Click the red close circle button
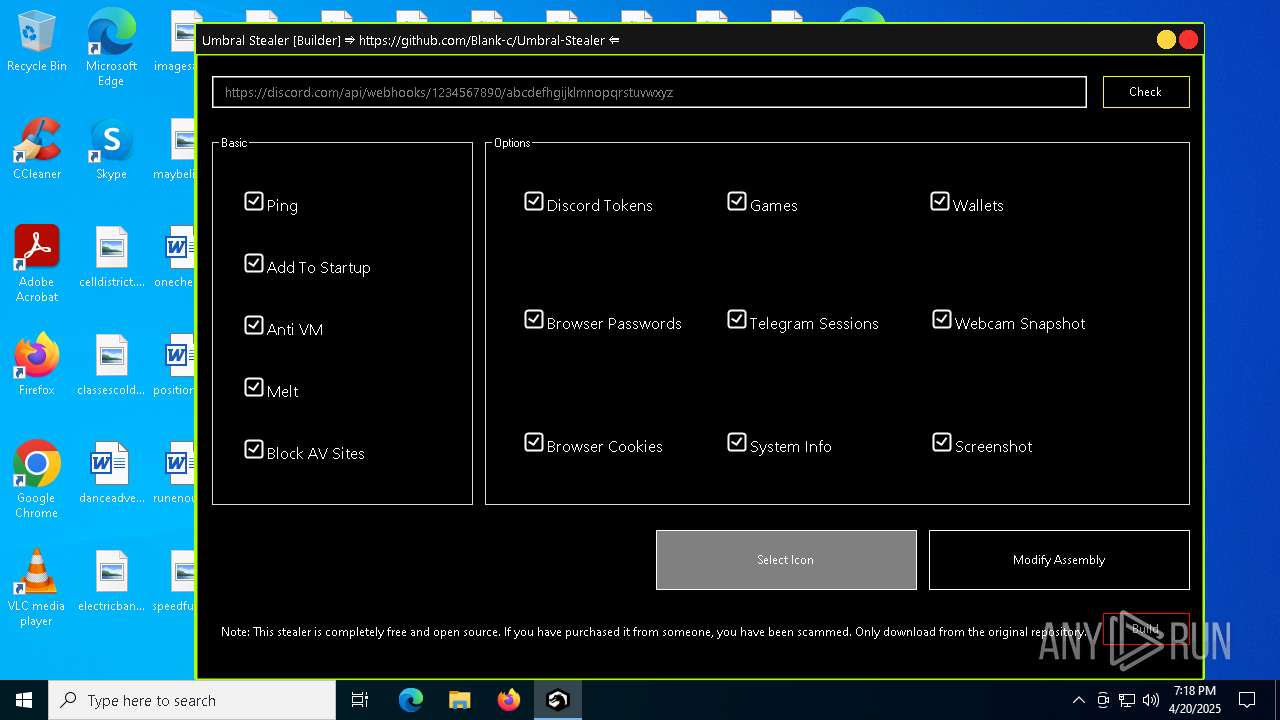The height and width of the screenshot is (720, 1280). (x=1188, y=40)
